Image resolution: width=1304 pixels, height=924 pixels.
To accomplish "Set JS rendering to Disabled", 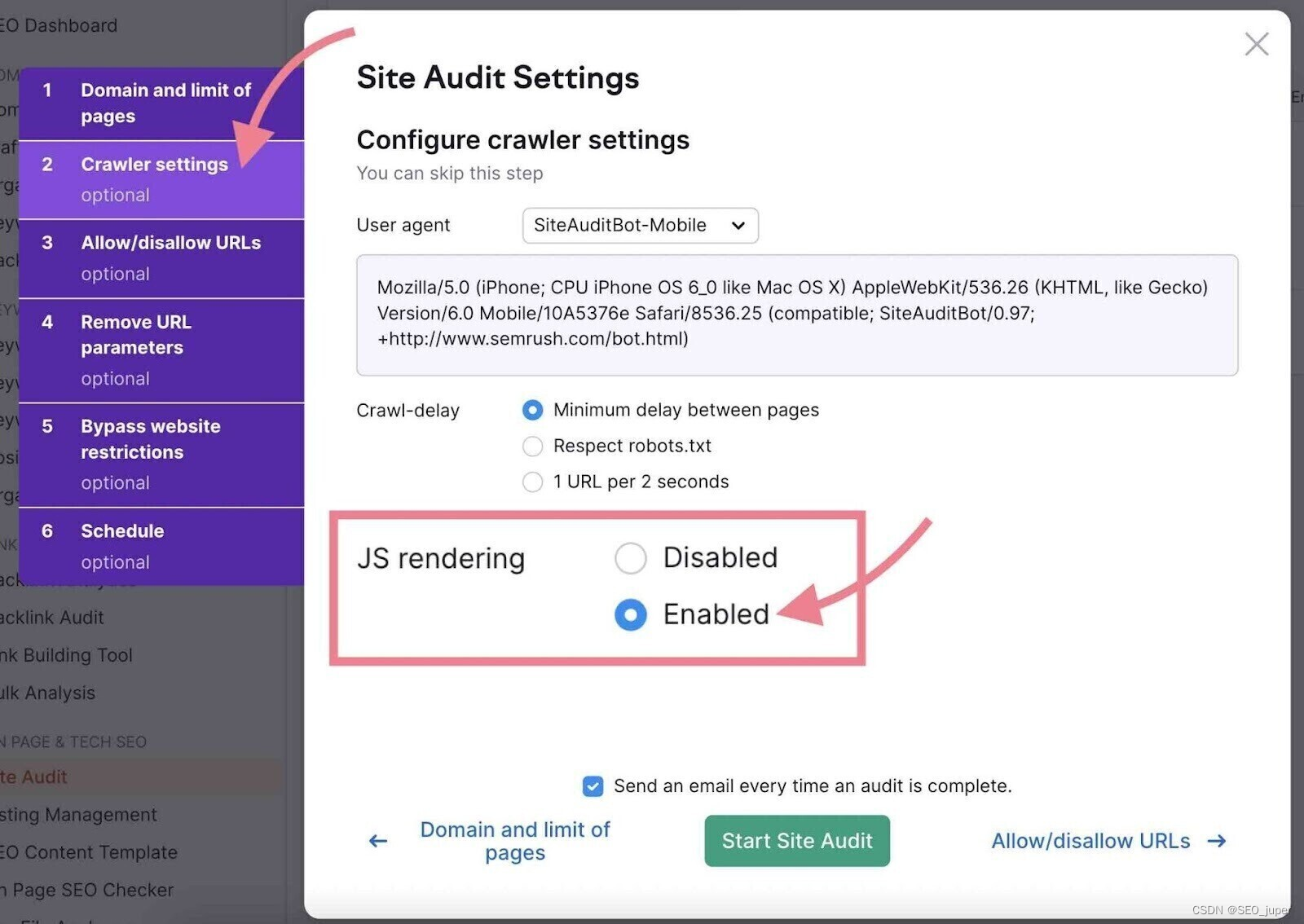I will tap(630, 558).
